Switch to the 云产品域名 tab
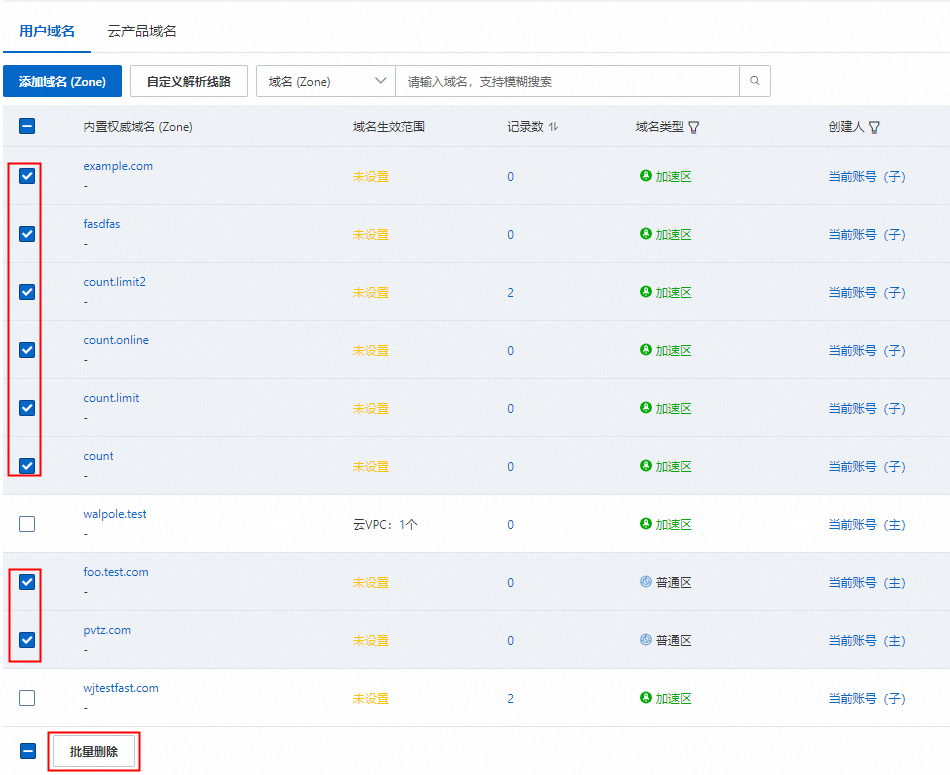 [x=142, y=31]
